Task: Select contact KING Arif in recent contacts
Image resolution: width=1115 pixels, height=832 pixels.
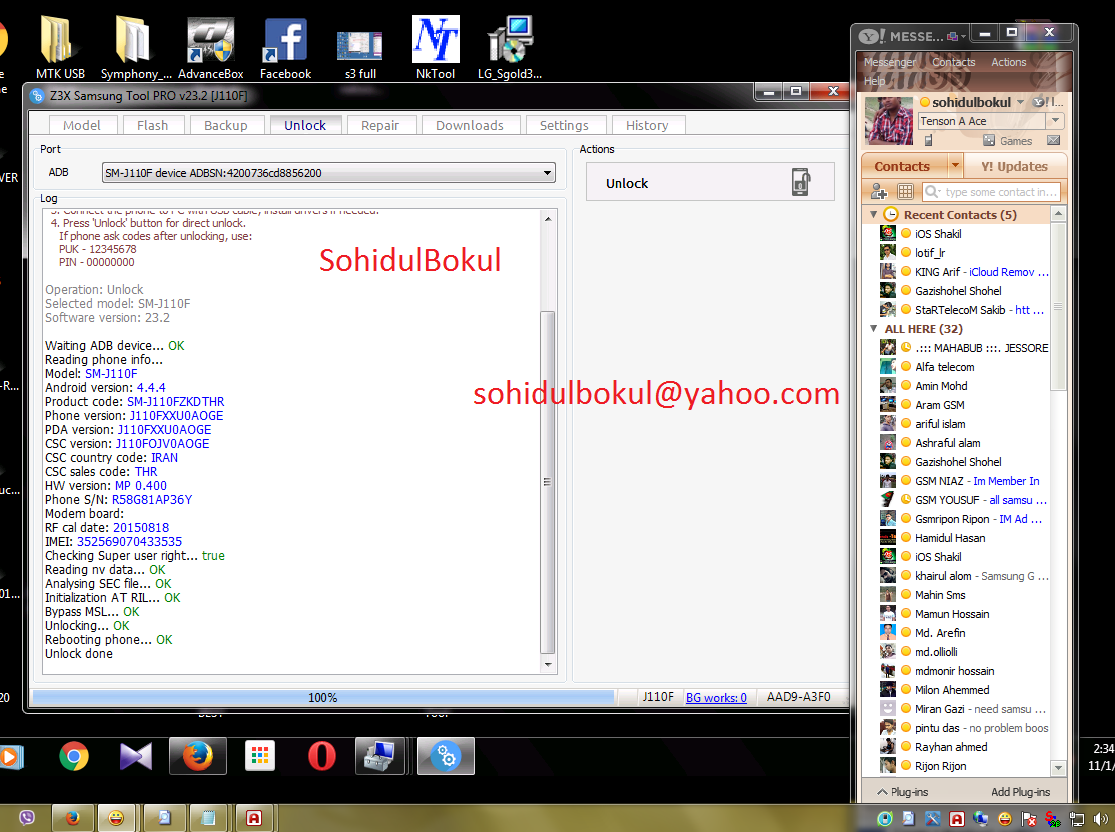Action: 964,272
